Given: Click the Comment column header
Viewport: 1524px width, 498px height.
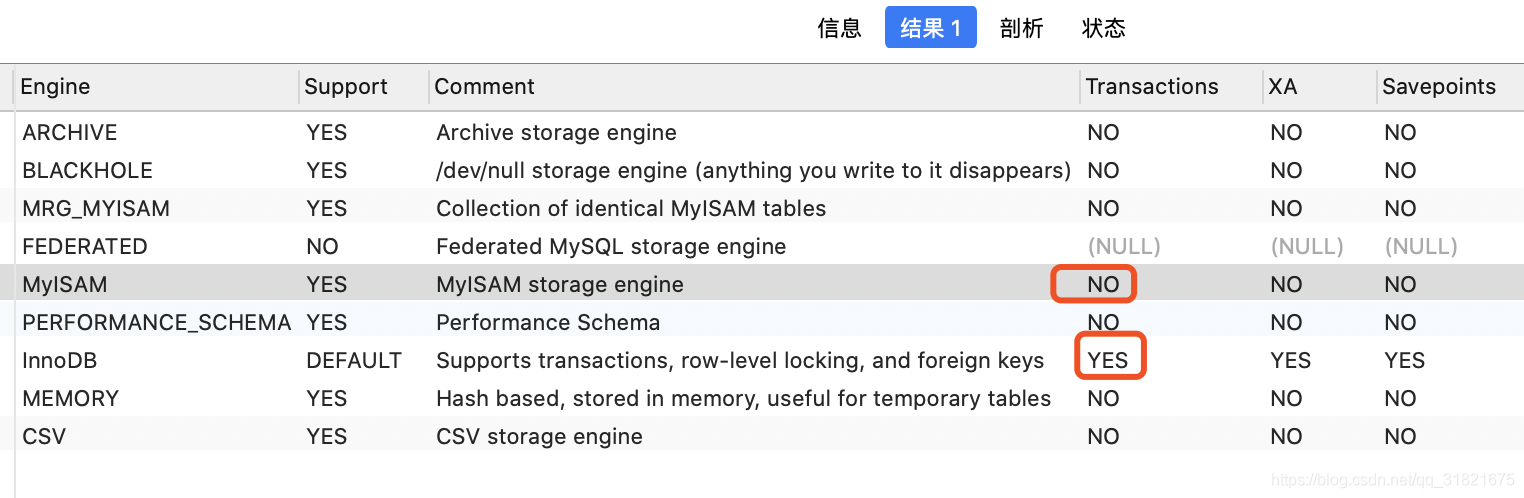Looking at the screenshot, I should pyautogui.click(x=485, y=87).
